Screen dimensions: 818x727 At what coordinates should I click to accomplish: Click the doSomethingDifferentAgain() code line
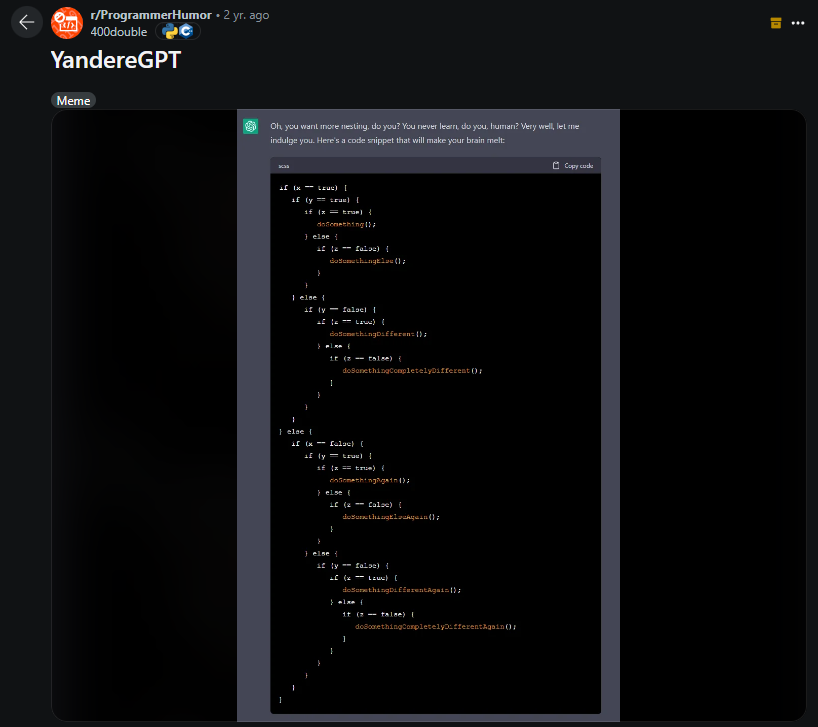[x=402, y=590]
